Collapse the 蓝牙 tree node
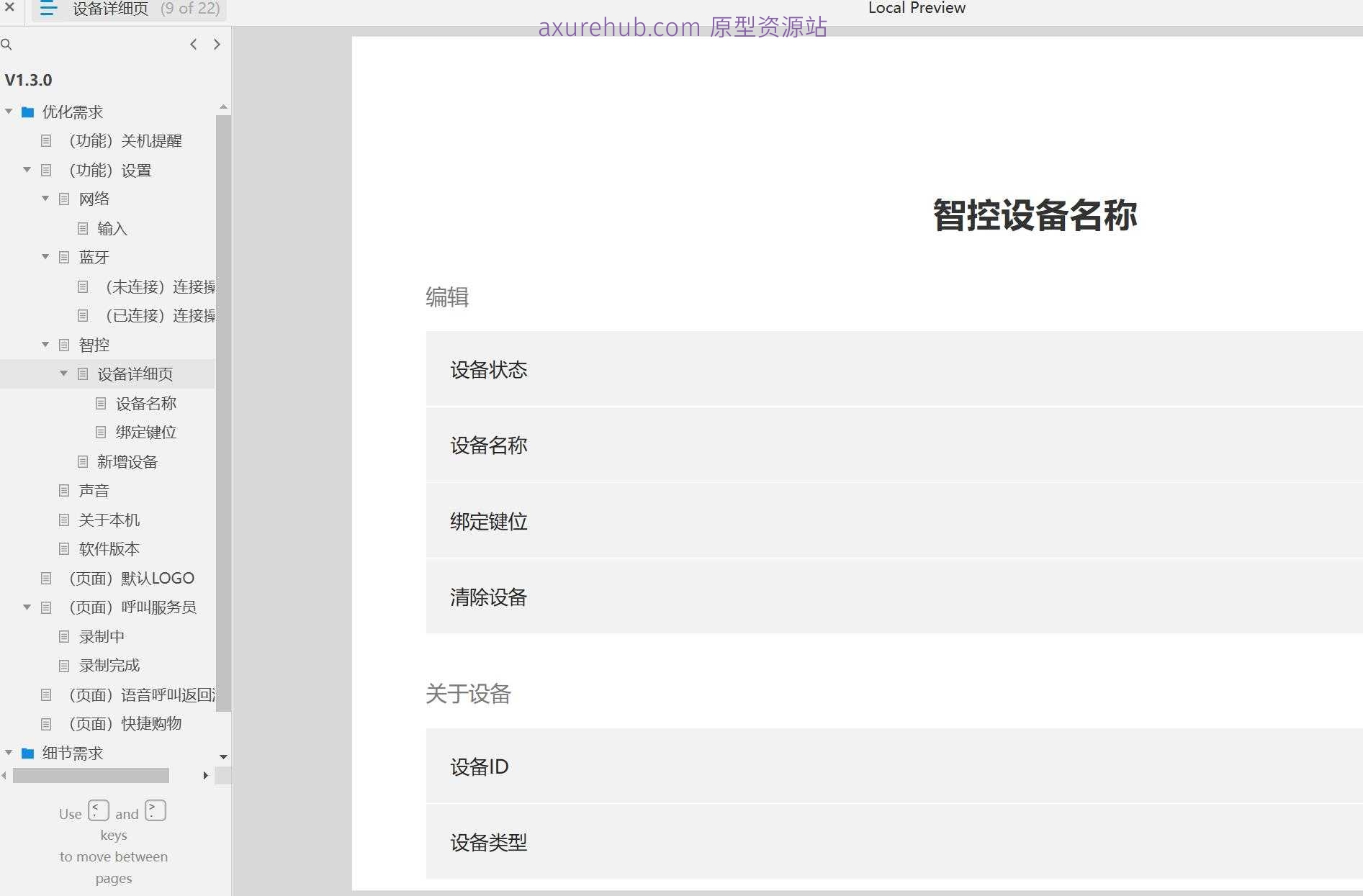1363x896 pixels. click(x=45, y=257)
